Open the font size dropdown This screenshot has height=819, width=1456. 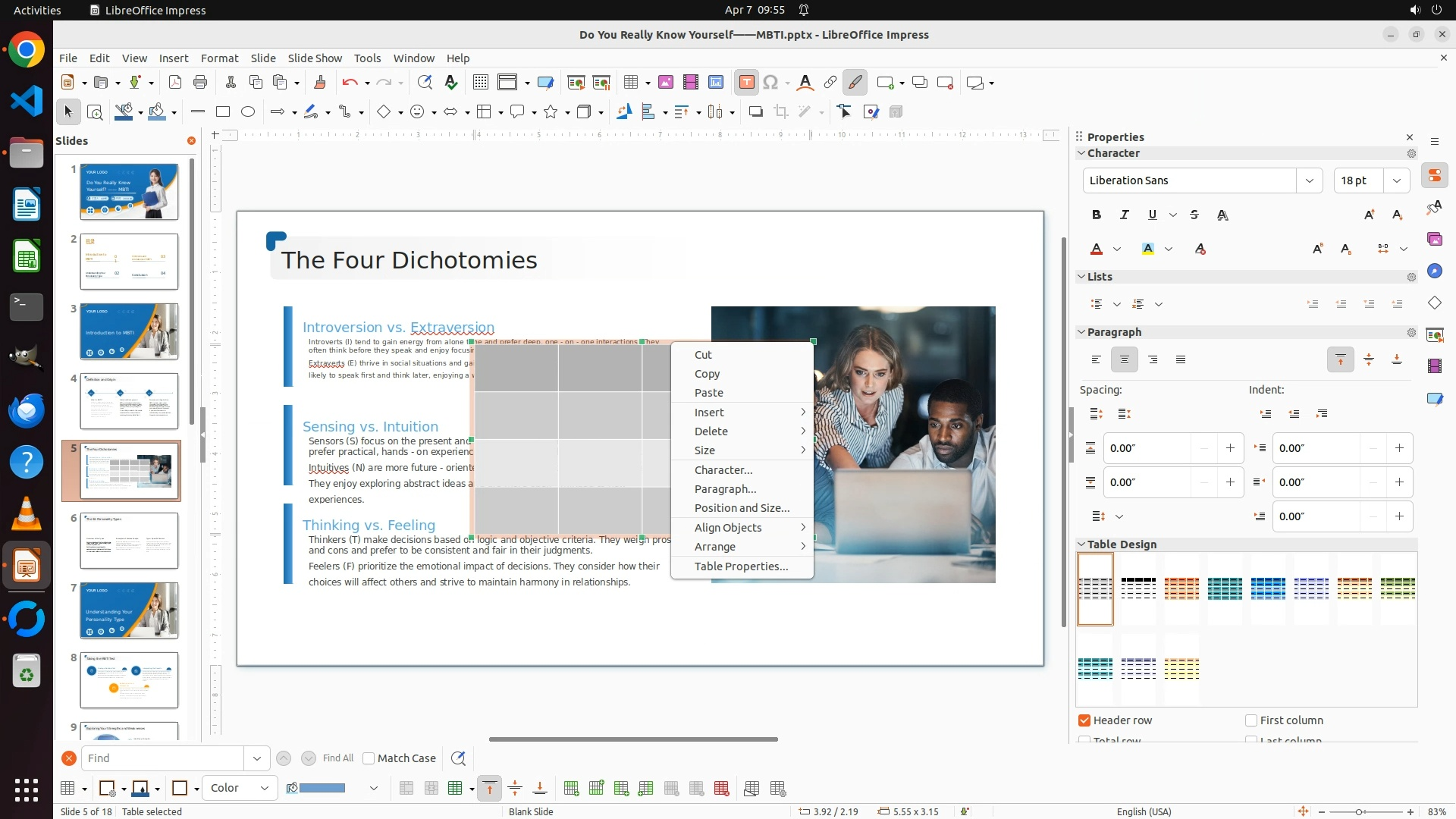1396,180
